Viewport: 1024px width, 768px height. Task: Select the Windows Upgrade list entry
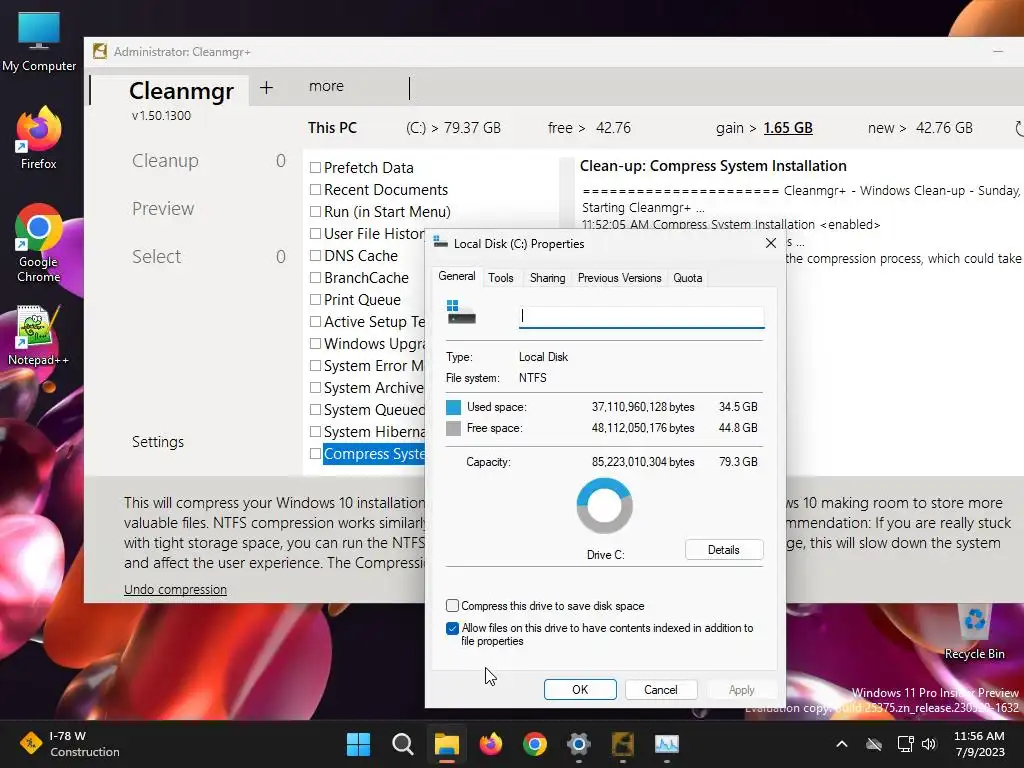374,344
